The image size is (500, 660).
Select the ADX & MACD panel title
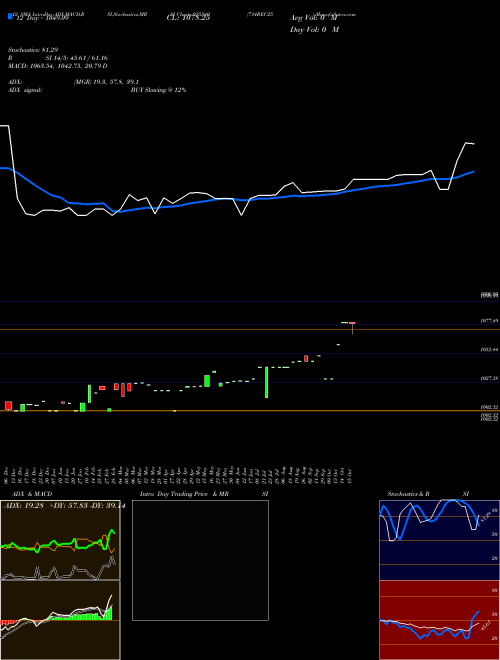[32, 494]
